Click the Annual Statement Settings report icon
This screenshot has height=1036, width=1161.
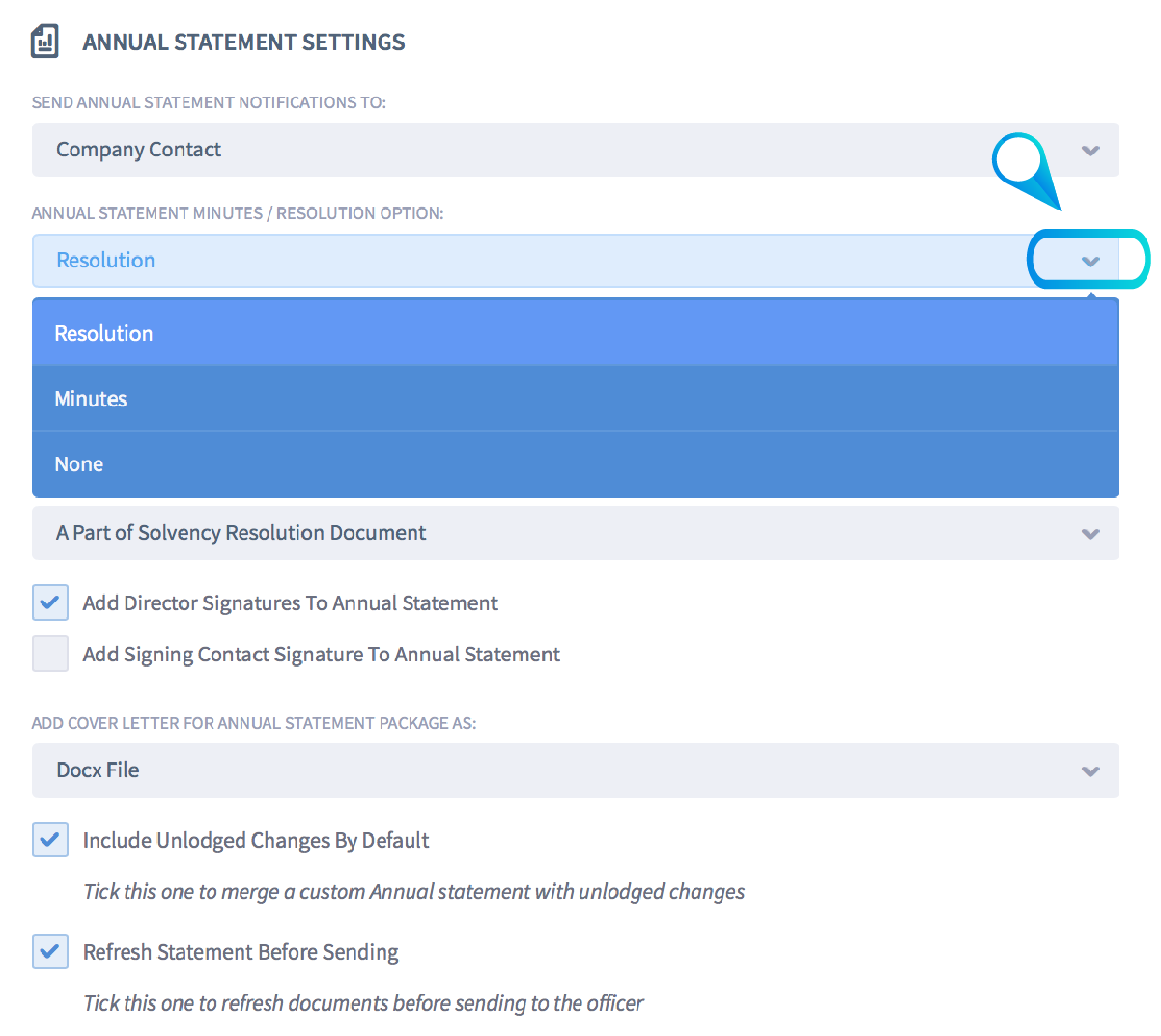[x=44, y=42]
